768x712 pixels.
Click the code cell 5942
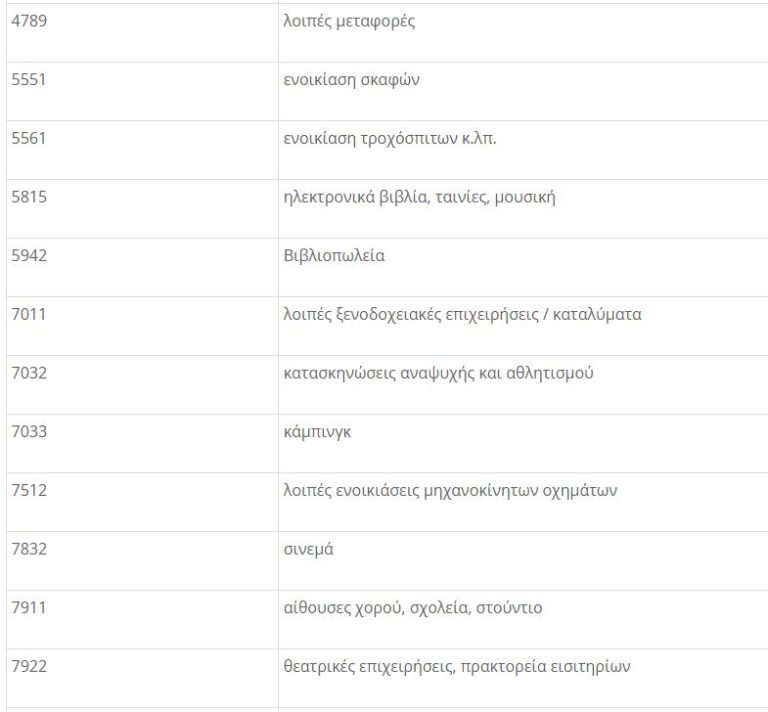(x=29, y=256)
